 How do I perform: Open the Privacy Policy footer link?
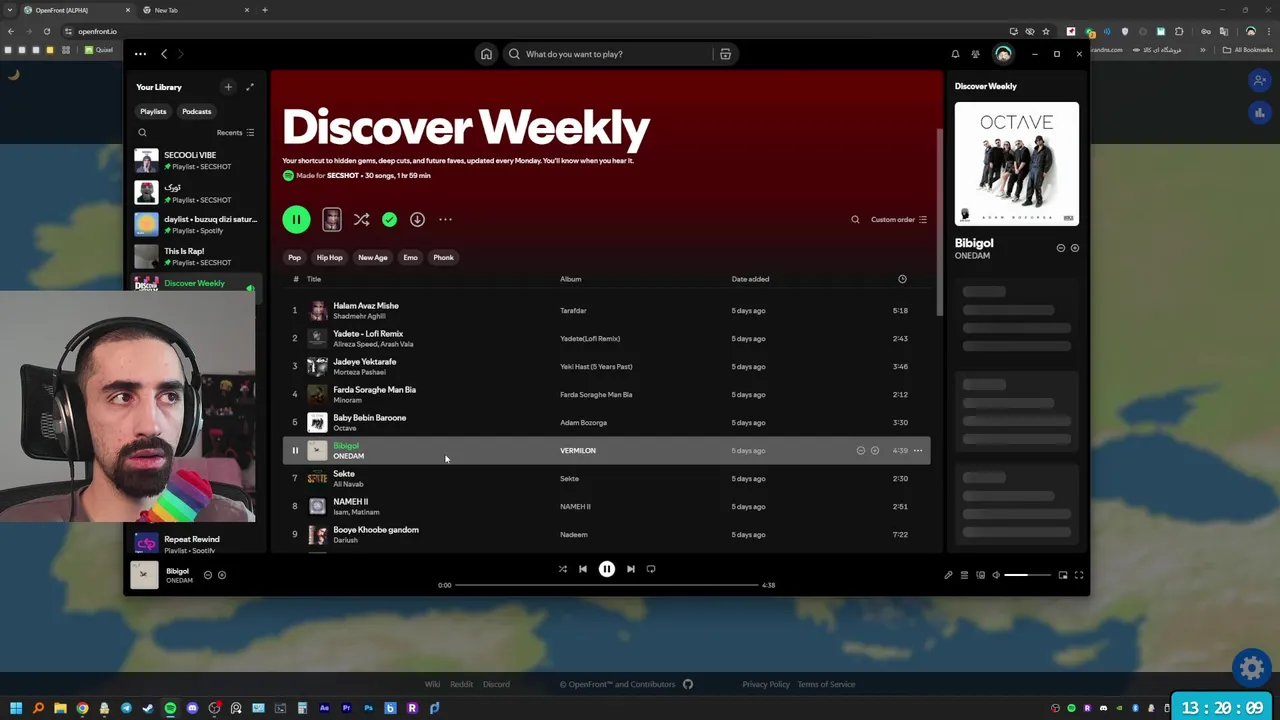pyautogui.click(x=766, y=684)
